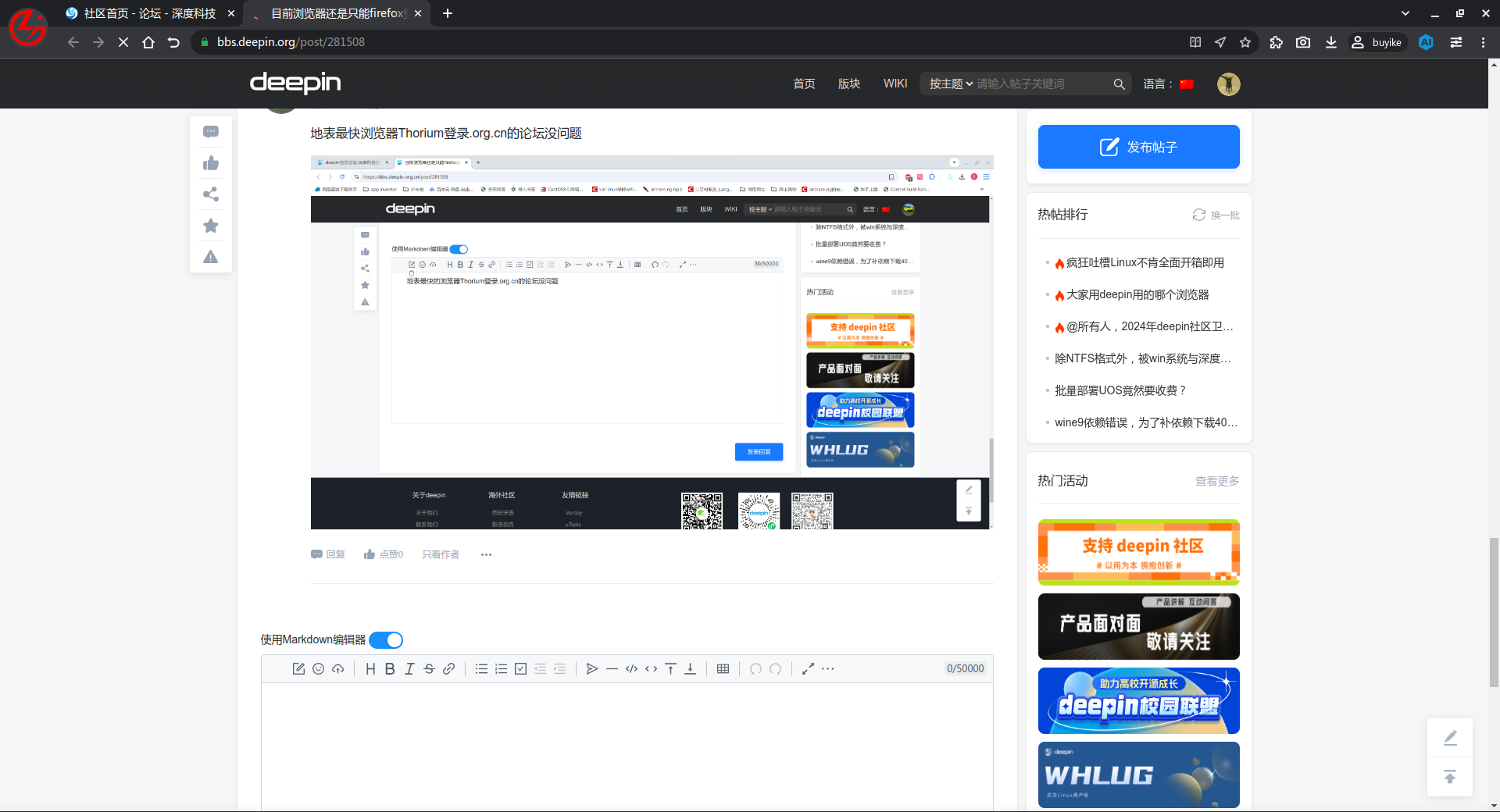Favorite the post with sidebar star
The width and height of the screenshot is (1500, 812).
211,226
